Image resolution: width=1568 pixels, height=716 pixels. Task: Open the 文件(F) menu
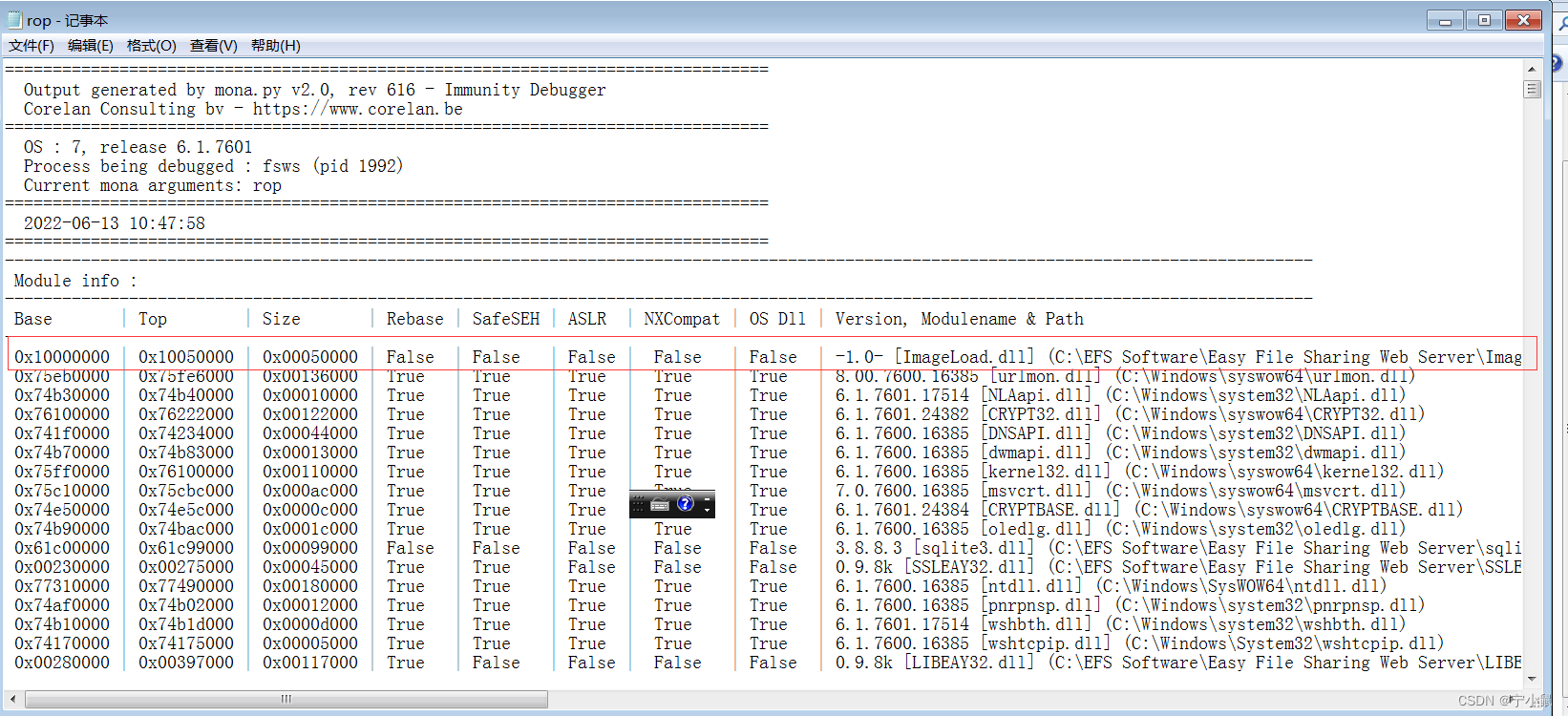pos(32,46)
